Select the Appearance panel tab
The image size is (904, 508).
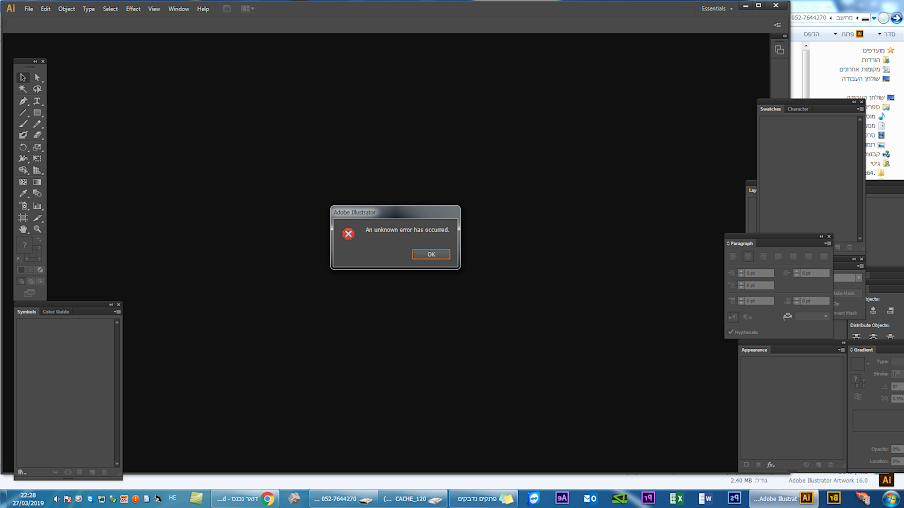point(754,350)
